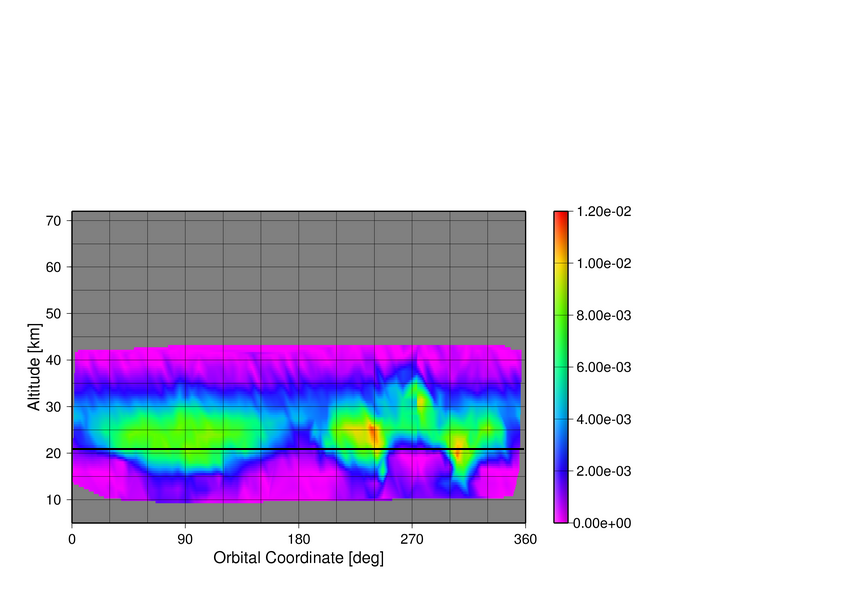Click the y-axis tick label 50
Image resolution: width=842 pixels, height=595 pixels.
[54, 314]
